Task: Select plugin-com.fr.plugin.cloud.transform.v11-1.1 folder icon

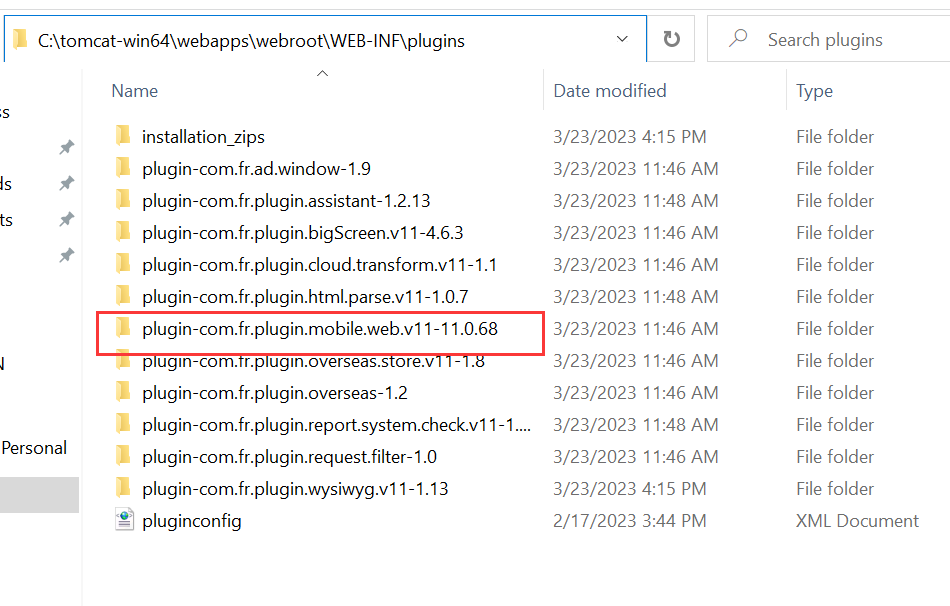Action: [123, 264]
